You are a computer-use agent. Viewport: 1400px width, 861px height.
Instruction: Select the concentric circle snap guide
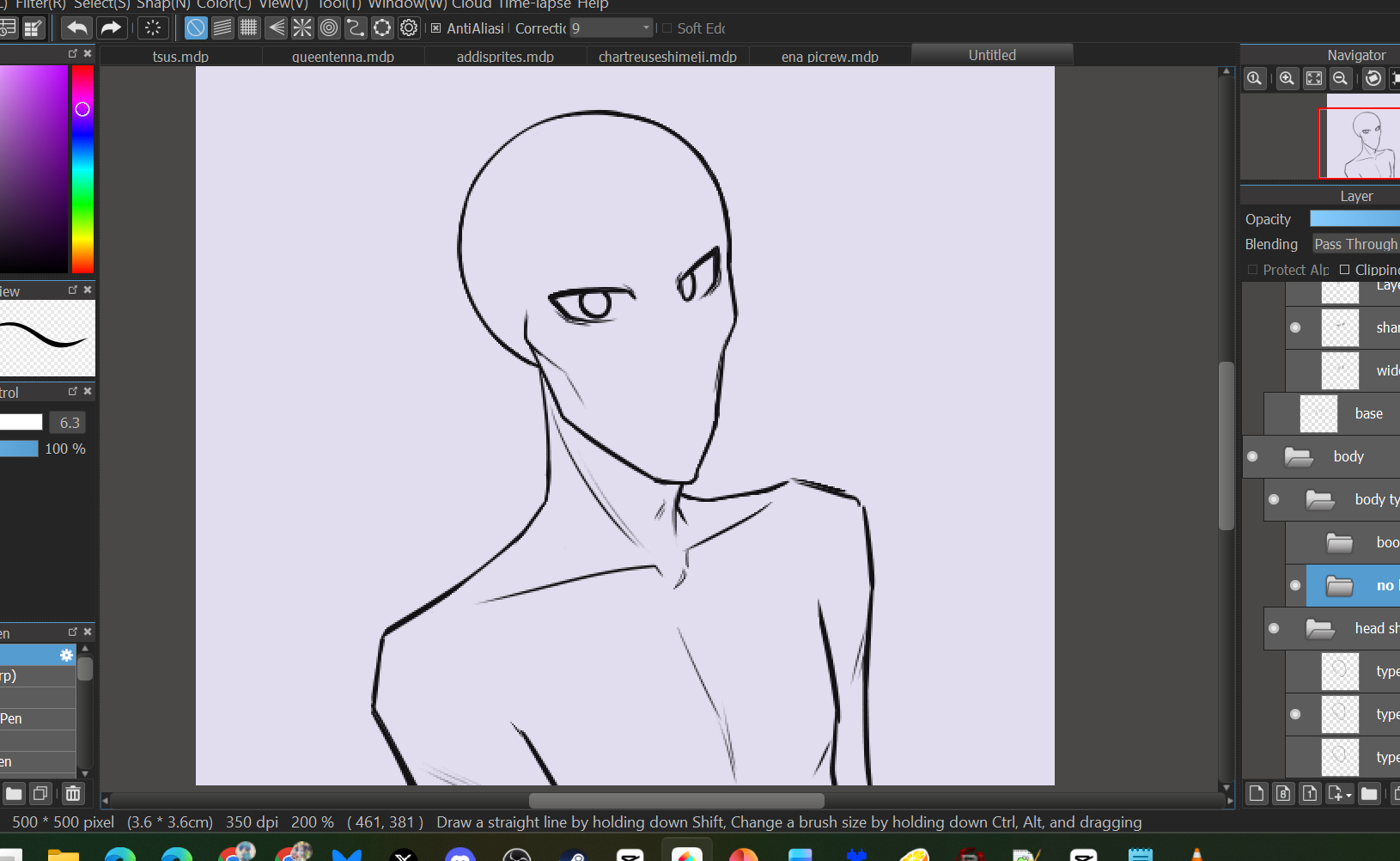(329, 28)
